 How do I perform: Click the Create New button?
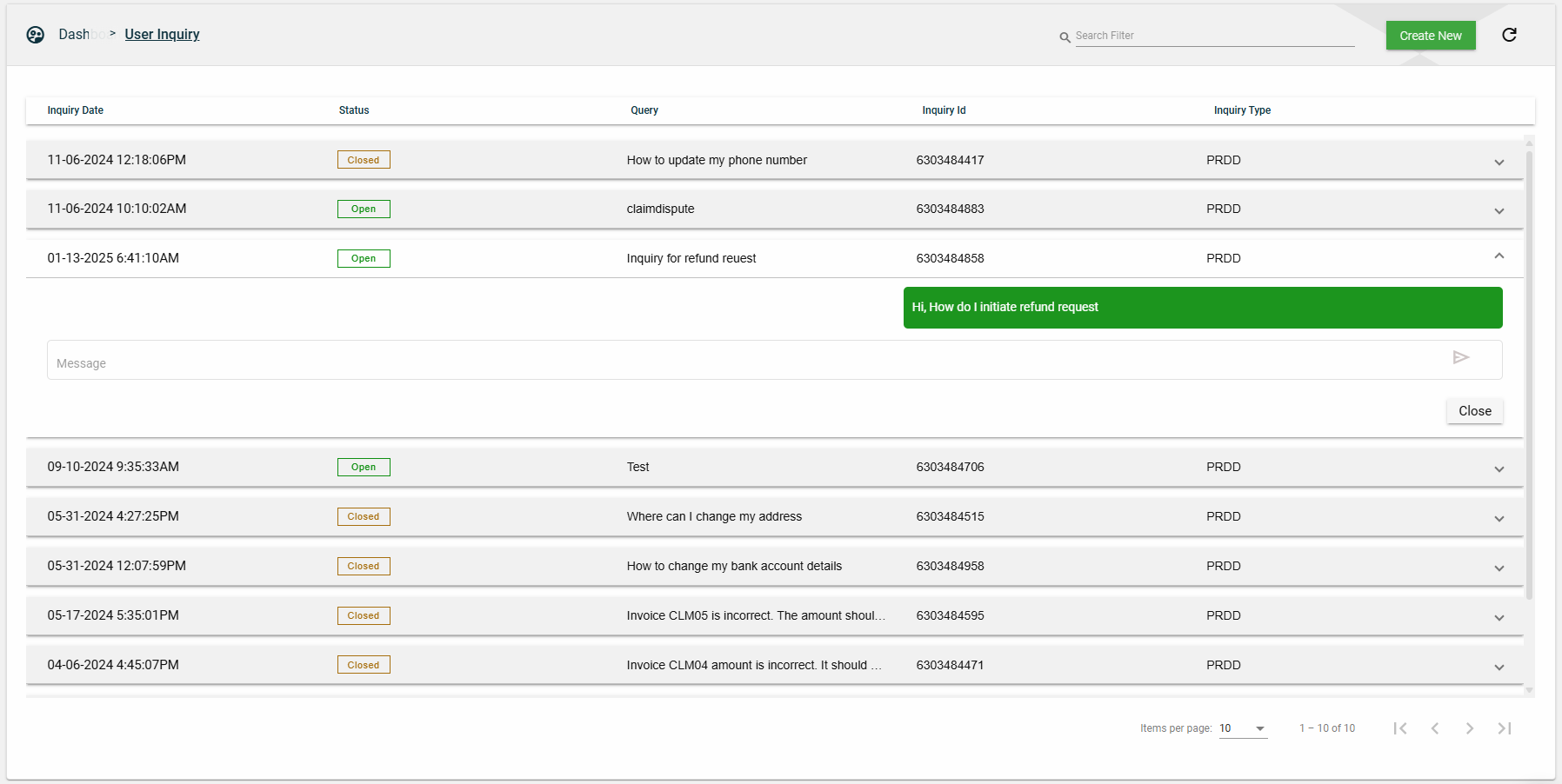(x=1430, y=36)
